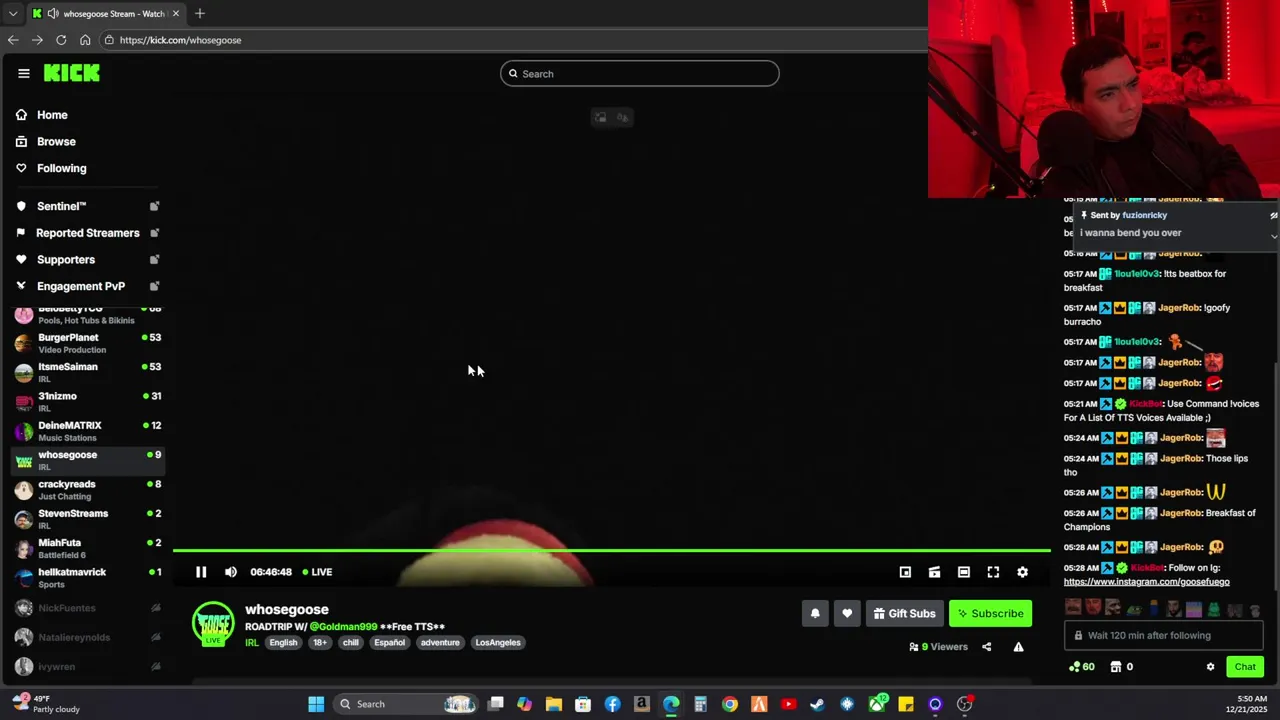Click the green Chat send button
The width and height of the screenshot is (1280, 720).
(x=1245, y=667)
